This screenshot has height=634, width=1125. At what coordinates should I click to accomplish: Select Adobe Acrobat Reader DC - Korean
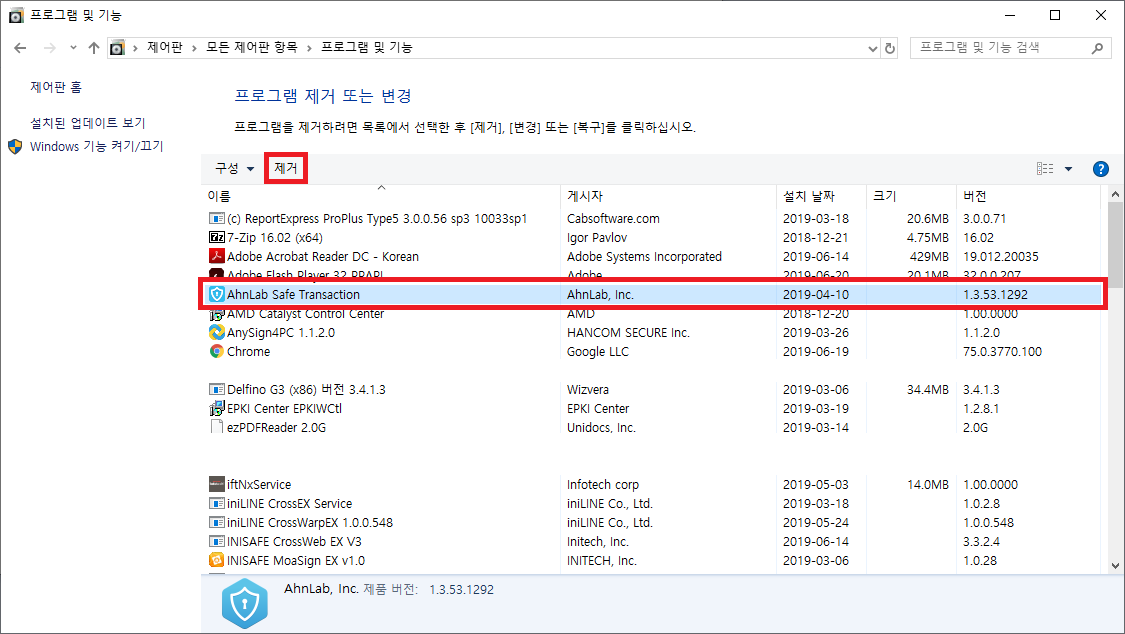click(x=323, y=256)
